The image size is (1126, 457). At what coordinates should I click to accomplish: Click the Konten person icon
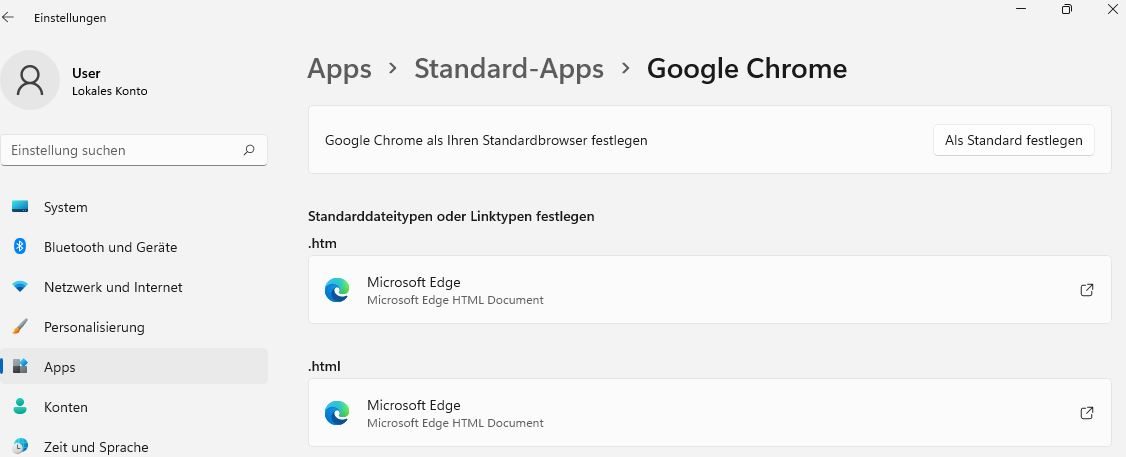tap(20, 407)
